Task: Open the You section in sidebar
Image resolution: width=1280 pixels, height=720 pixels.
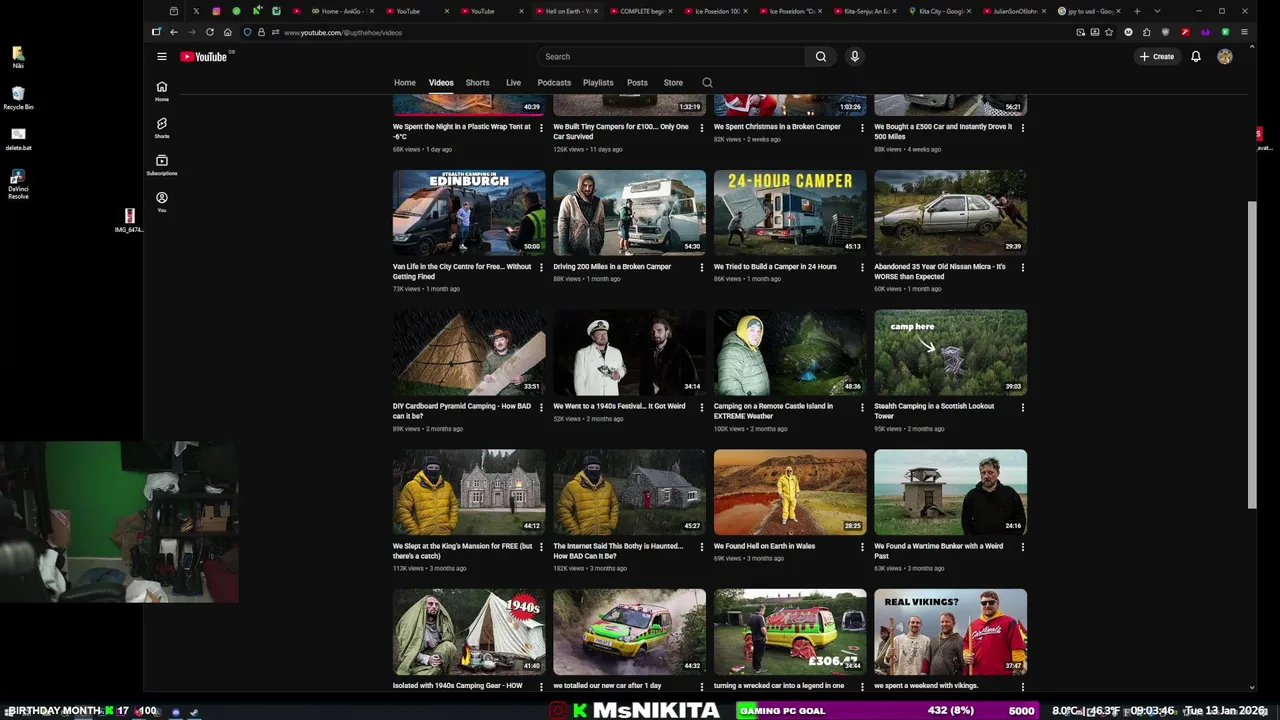Action: [161, 202]
